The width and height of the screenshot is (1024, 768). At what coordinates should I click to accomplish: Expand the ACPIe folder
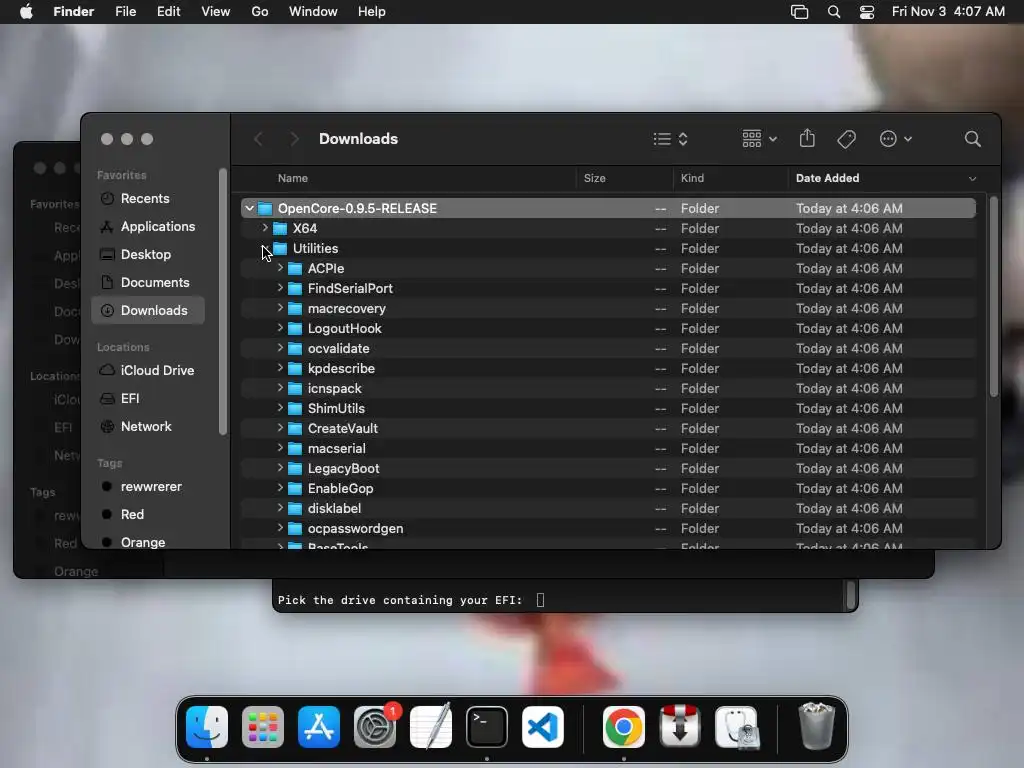click(280, 268)
